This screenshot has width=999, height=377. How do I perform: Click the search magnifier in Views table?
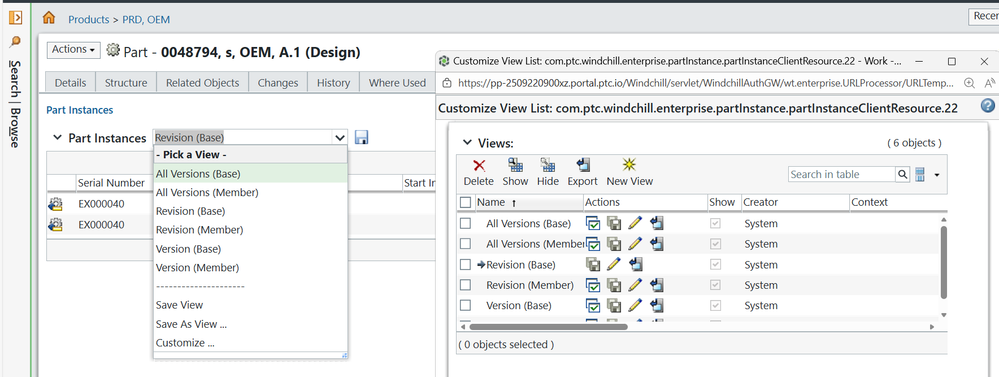point(903,174)
